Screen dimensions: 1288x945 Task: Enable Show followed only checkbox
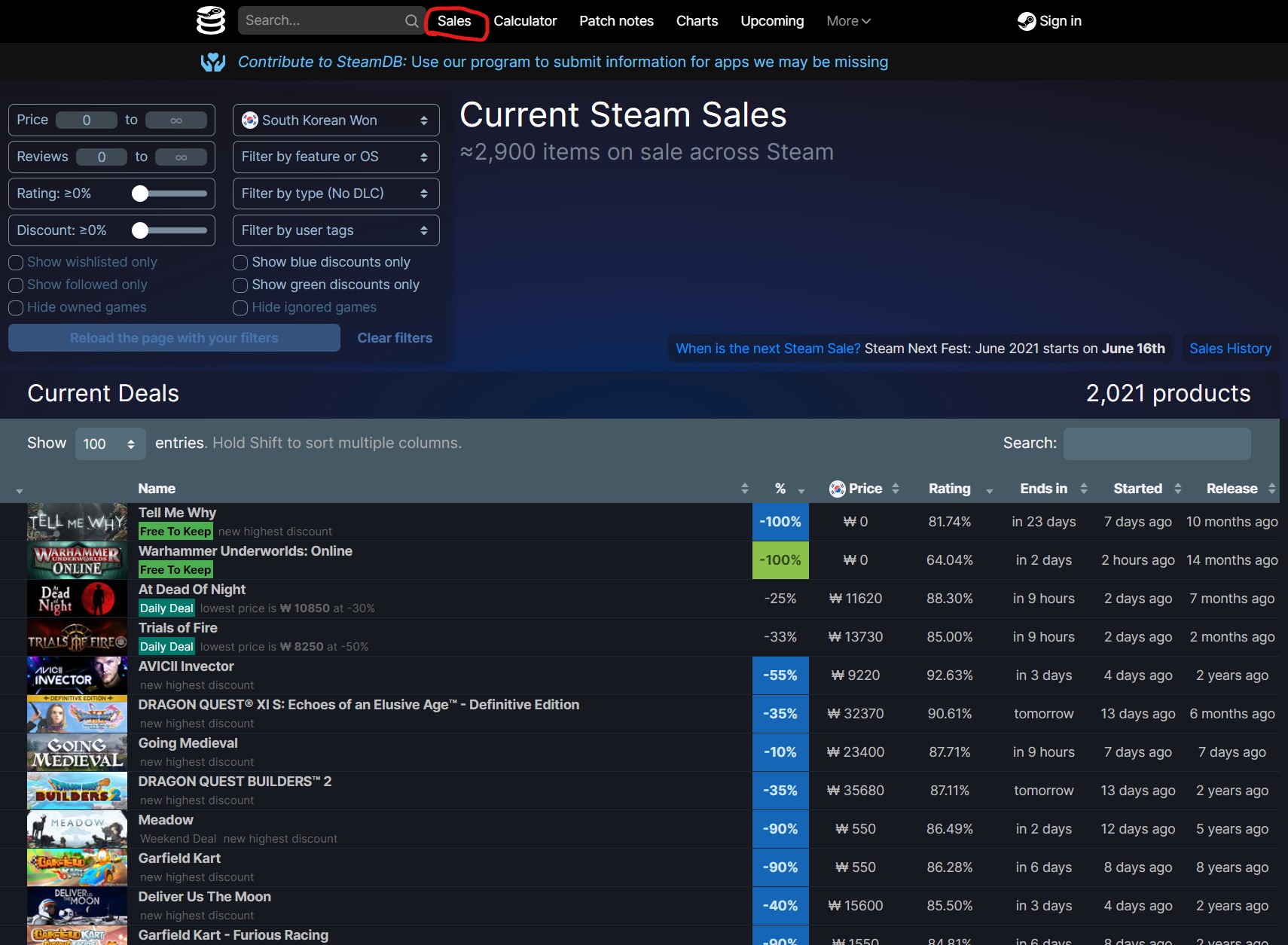pos(16,285)
